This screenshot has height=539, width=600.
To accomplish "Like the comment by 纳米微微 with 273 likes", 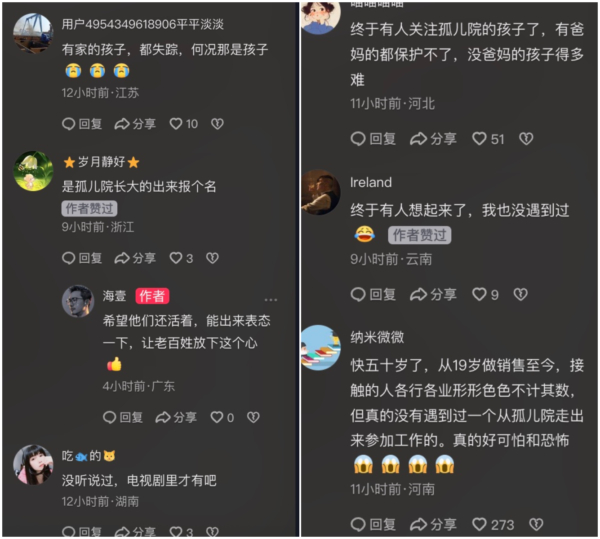I will (x=493, y=524).
